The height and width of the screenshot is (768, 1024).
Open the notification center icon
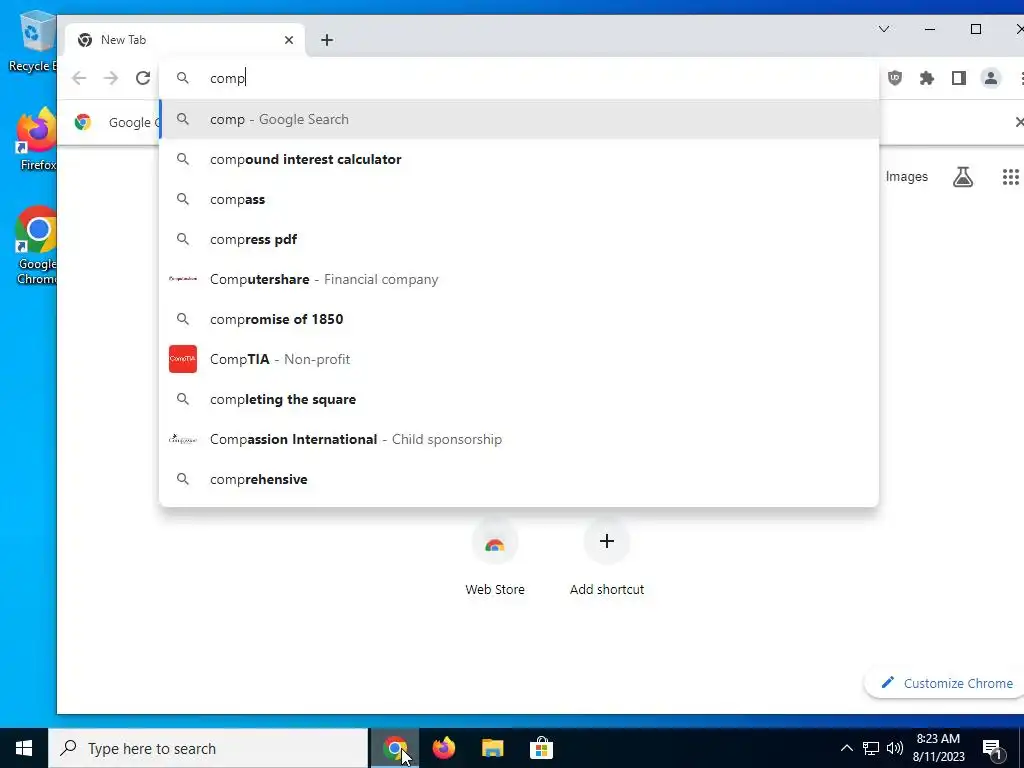click(992, 748)
